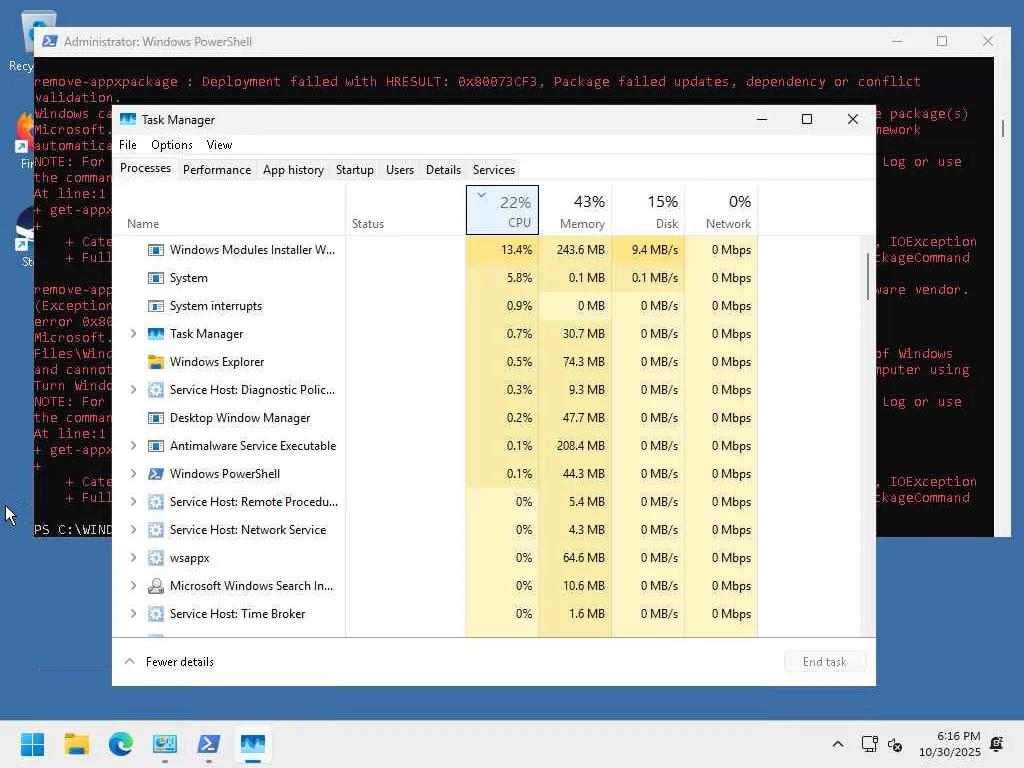Screen dimensions: 1024x768
Task: Sort processes by the Name column
Action: 229,210
